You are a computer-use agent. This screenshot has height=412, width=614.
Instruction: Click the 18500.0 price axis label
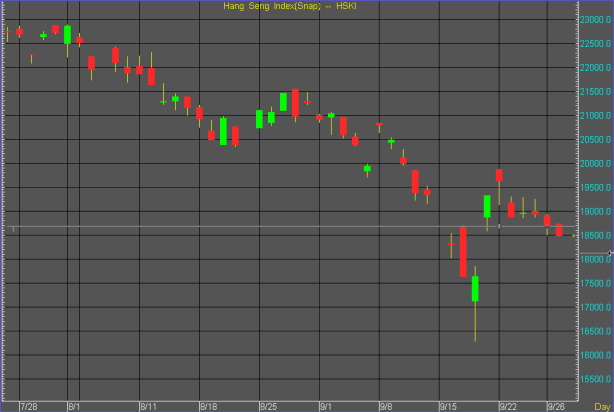tap(595, 235)
